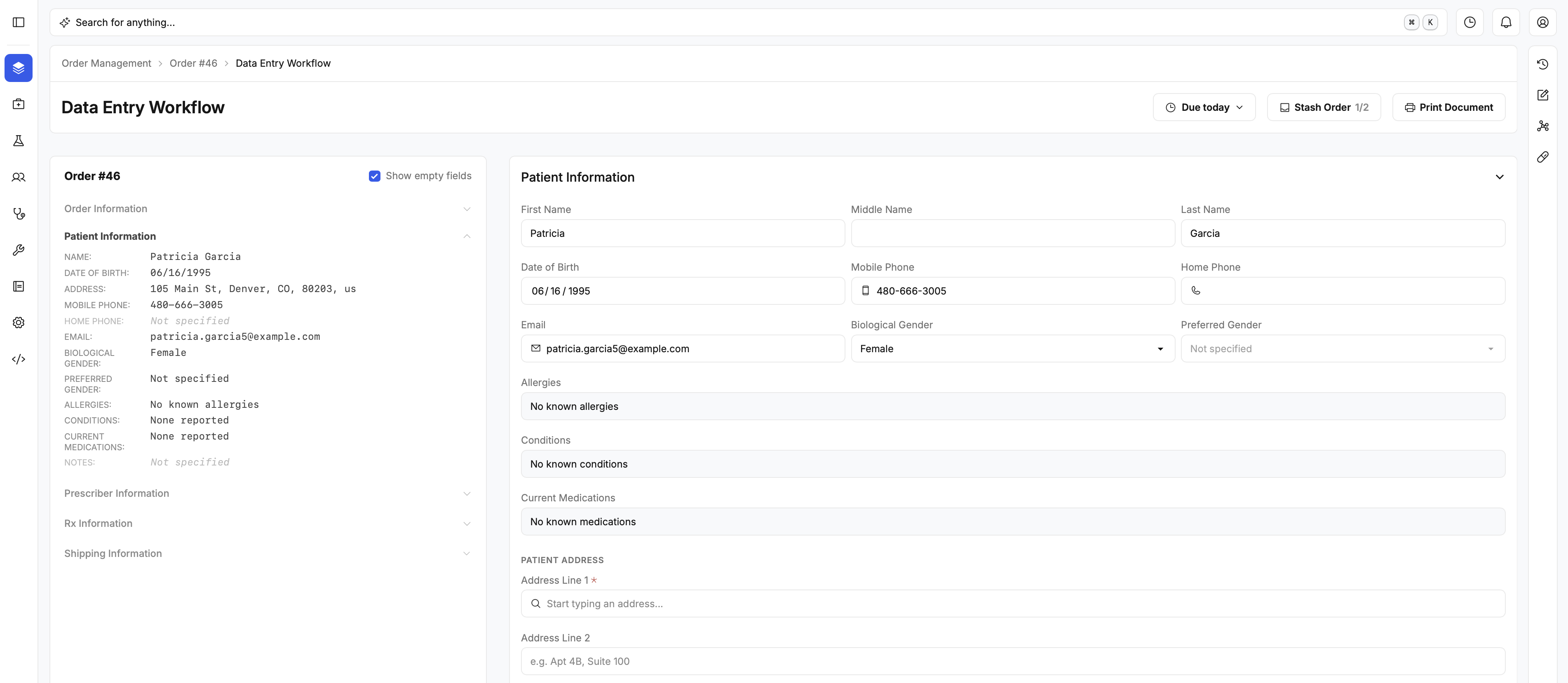Expand Order Information section
The height and width of the screenshot is (683, 1568).
(267, 208)
